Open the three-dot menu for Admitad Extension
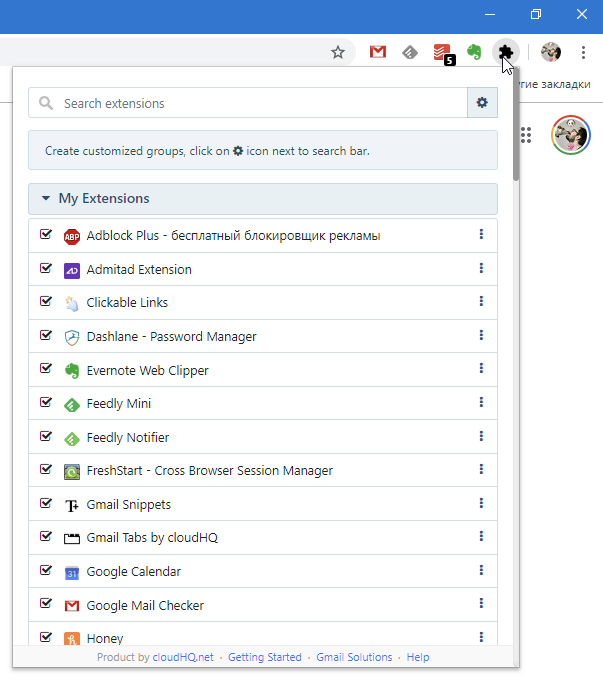Screen dimensions: 603x684 [x=481, y=268]
